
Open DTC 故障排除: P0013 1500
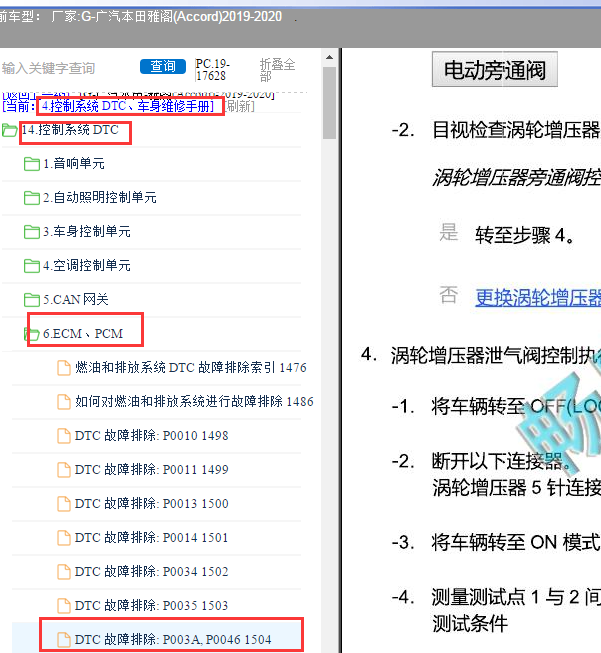pos(152,504)
